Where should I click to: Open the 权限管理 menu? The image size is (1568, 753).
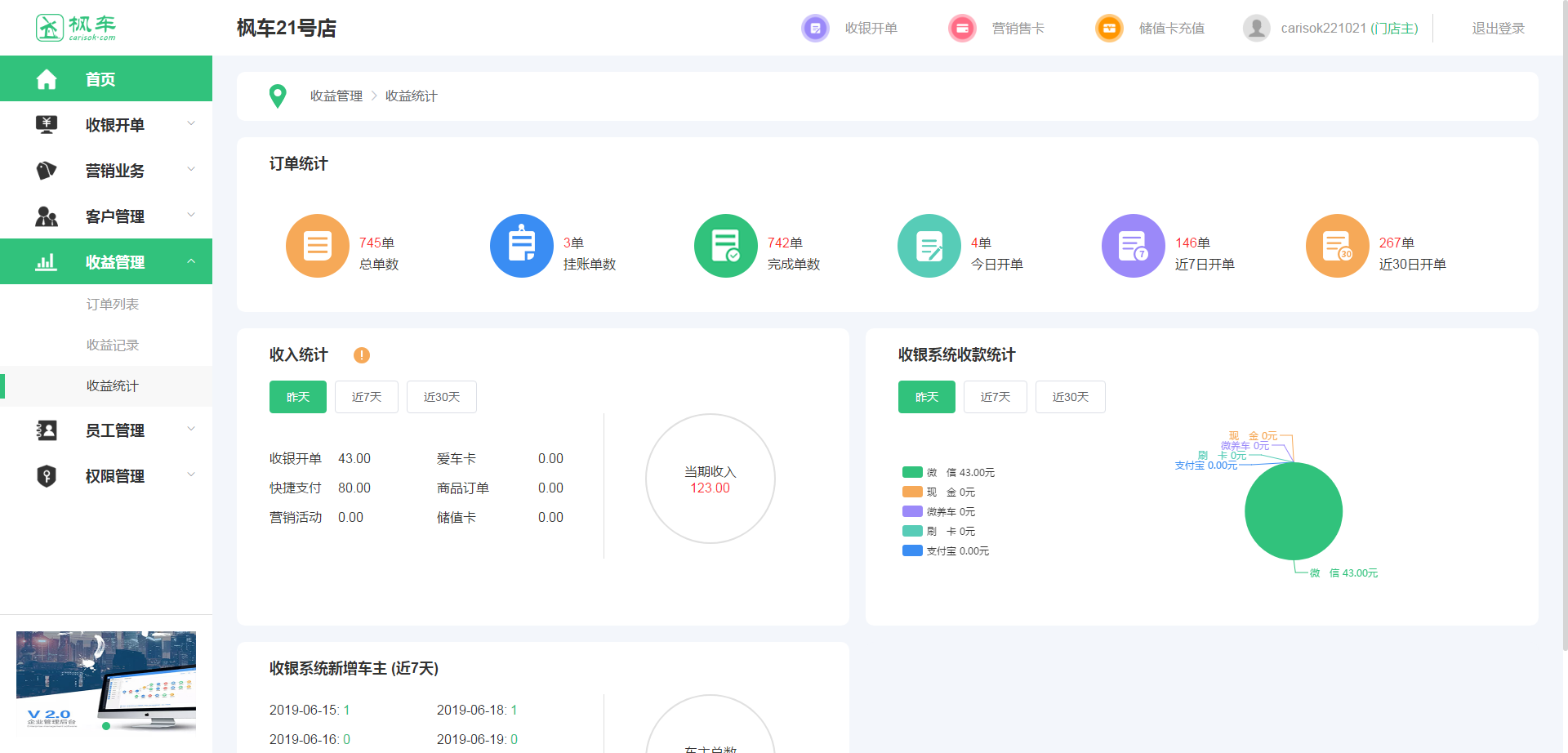click(106, 476)
